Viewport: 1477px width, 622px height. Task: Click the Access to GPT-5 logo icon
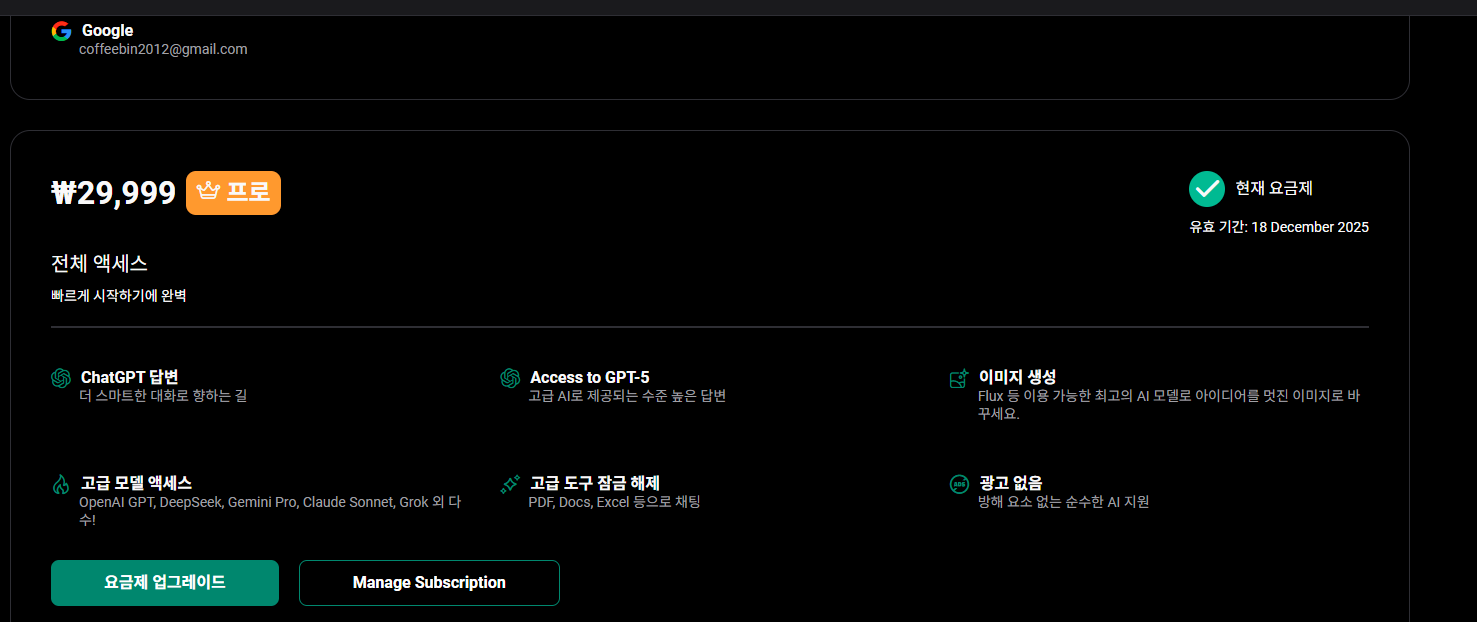[x=510, y=378]
